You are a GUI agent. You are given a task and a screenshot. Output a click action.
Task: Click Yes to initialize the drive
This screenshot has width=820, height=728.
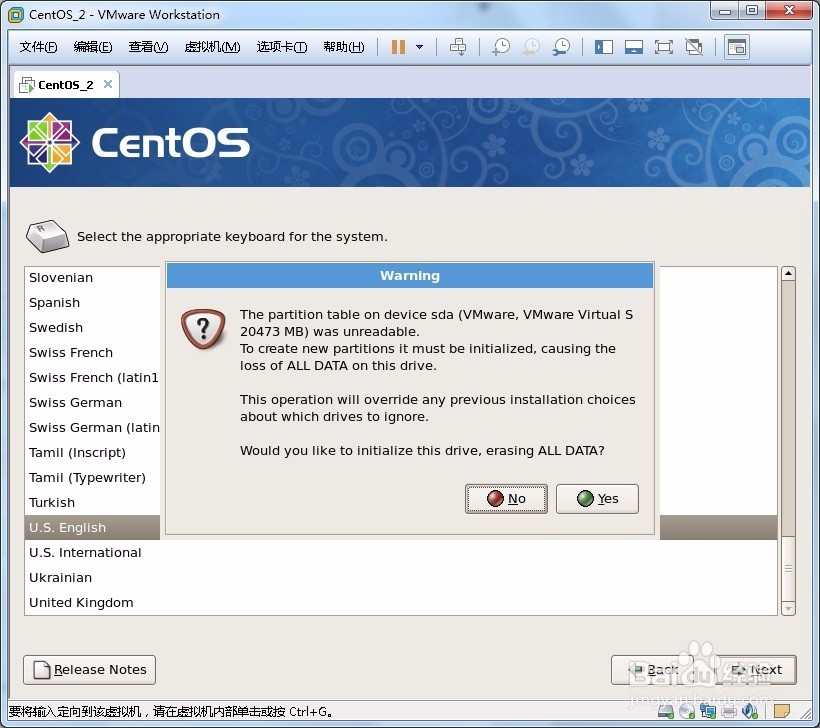pyautogui.click(x=597, y=498)
